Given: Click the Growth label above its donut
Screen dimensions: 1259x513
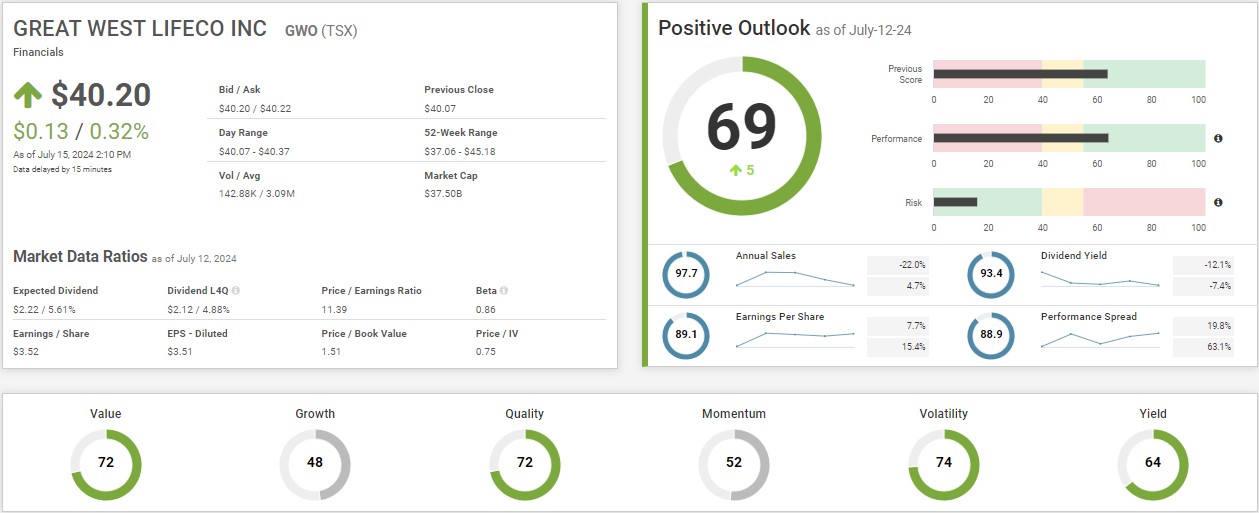Looking at the screenshot, I should (x=315, y=413).
